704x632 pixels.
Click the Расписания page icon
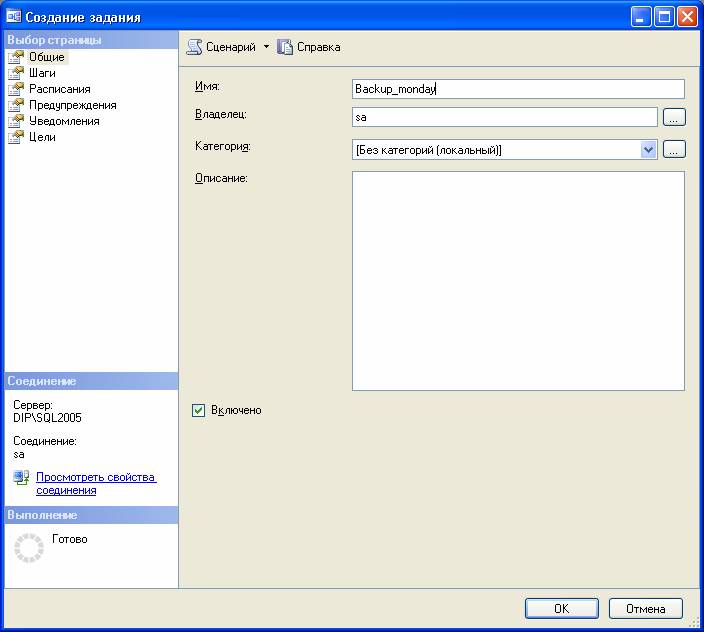(15, 89)
